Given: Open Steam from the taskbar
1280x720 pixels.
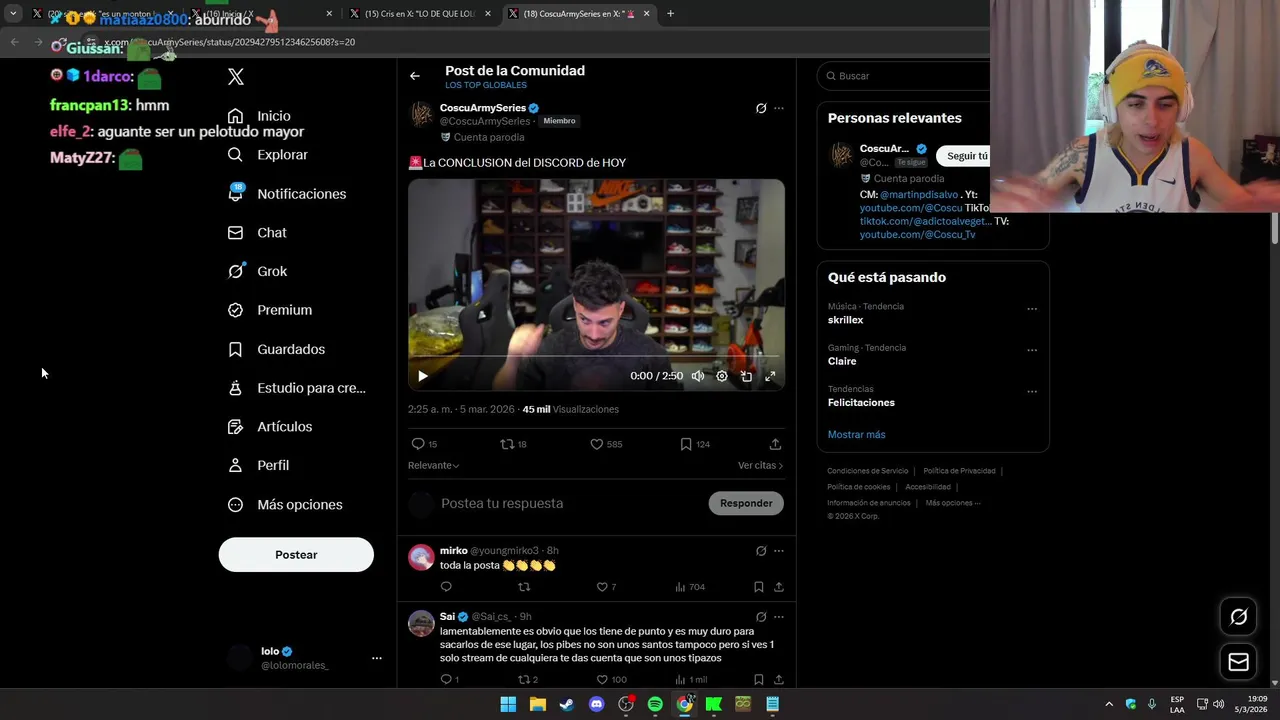Looking at the screenshot, I should (567, 704).
